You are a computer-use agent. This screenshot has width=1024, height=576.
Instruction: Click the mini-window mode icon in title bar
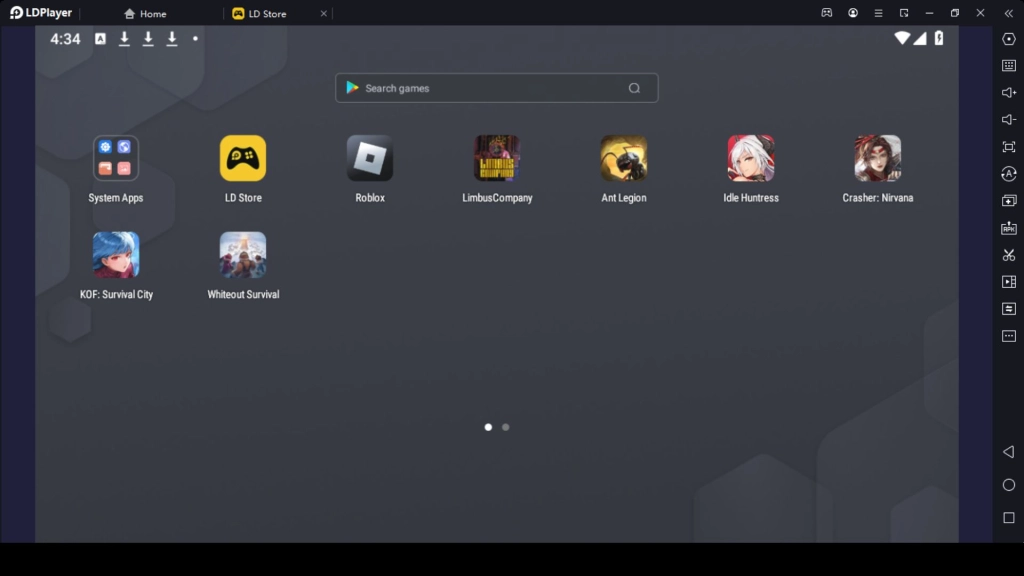(904, 13)
